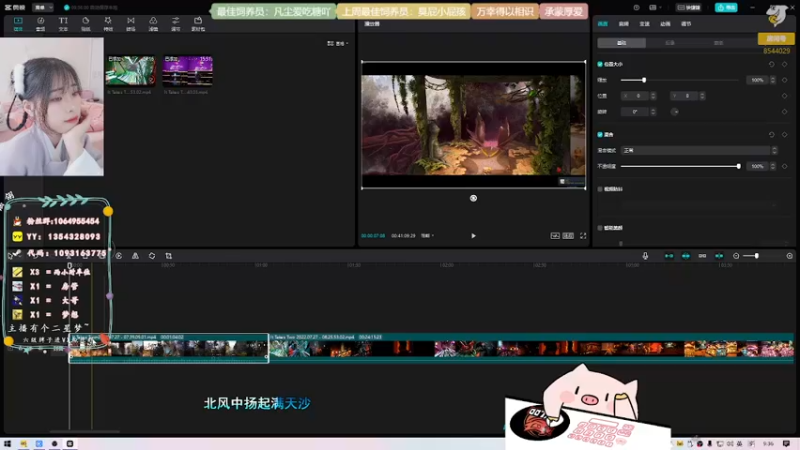Click the fit timeline icon right of zoom slider

789,256
